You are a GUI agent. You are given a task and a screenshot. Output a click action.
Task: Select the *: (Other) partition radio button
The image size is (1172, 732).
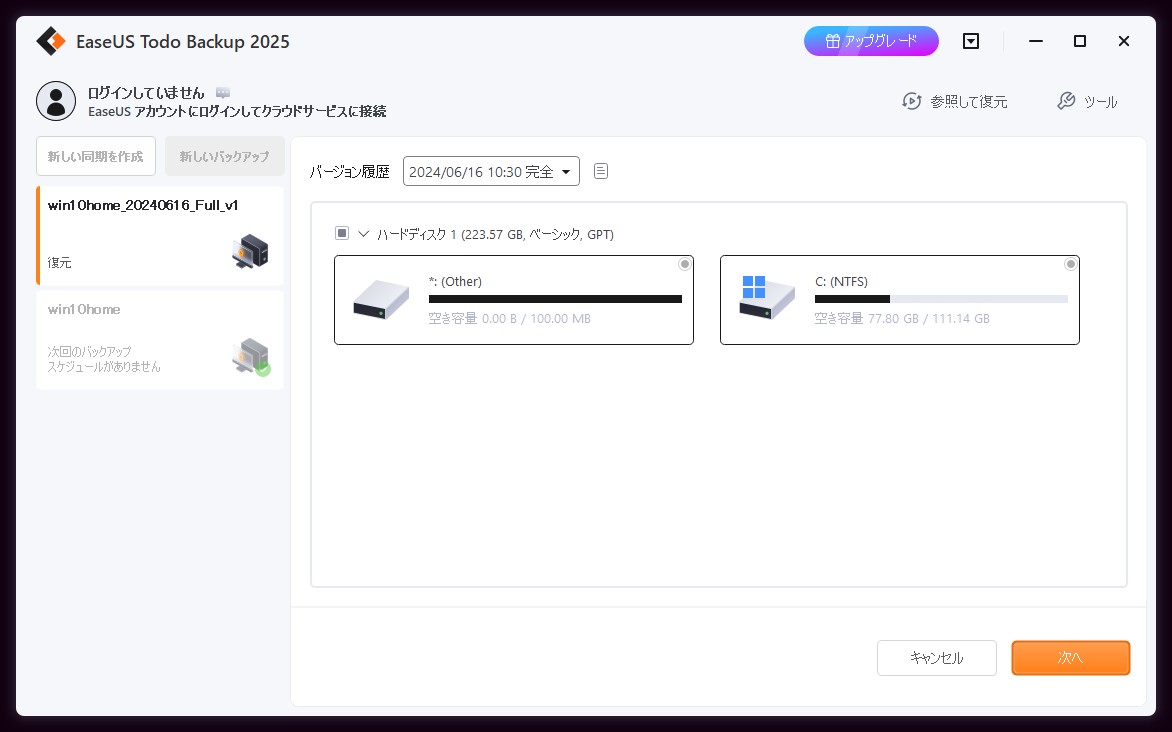[x=685, y=264]
